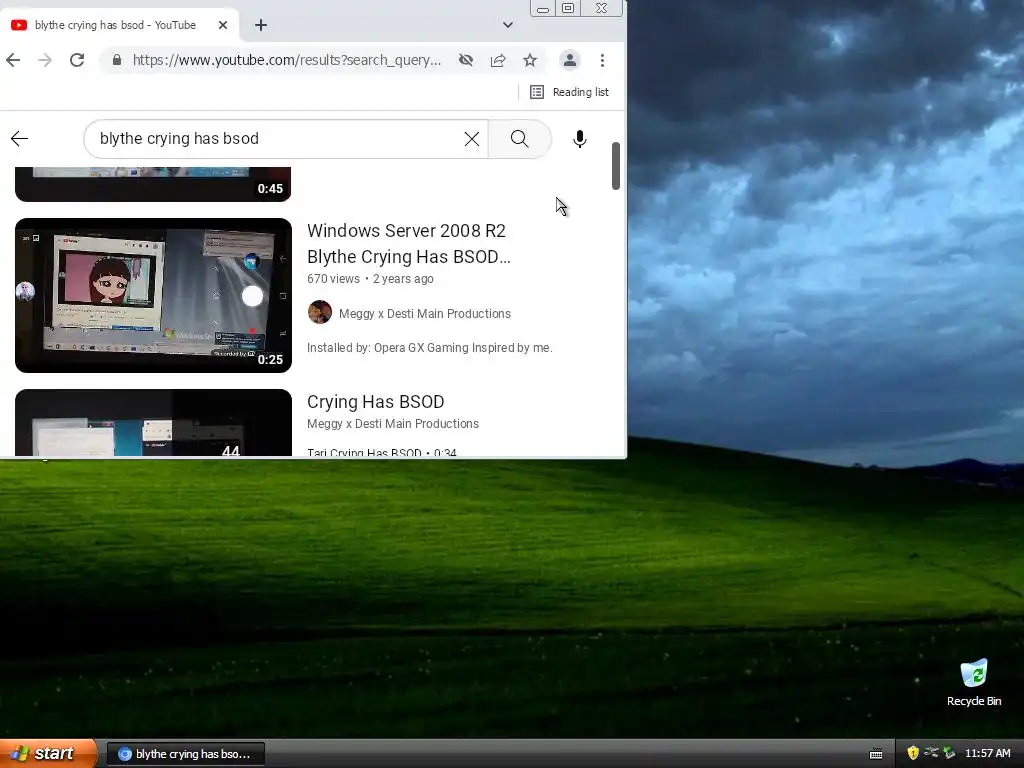The image size is (1024, 768).
Task: Click the page vertical scrollbar thumb
Action: [616, 166]
